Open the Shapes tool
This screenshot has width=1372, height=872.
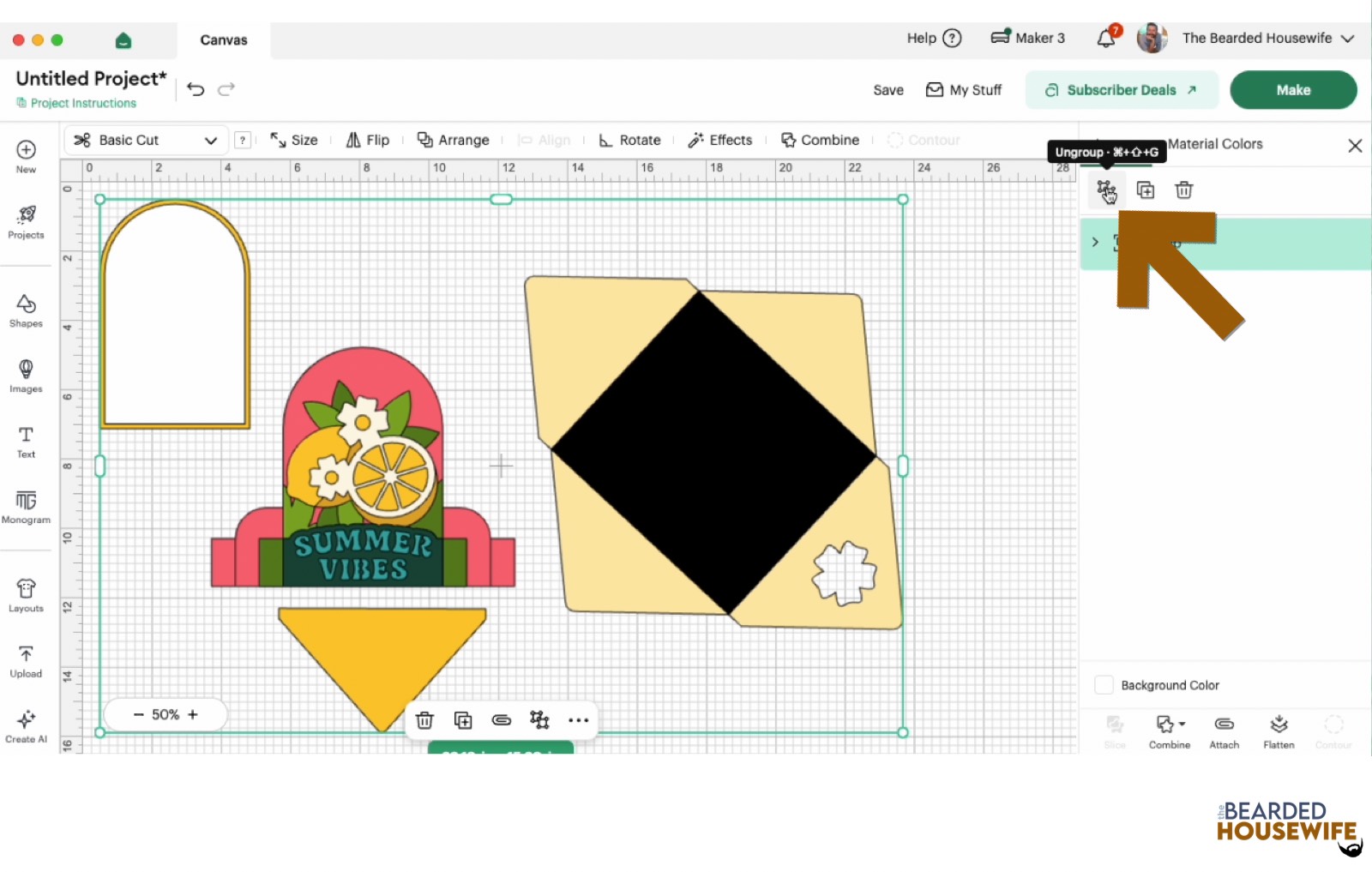point(26,311)
